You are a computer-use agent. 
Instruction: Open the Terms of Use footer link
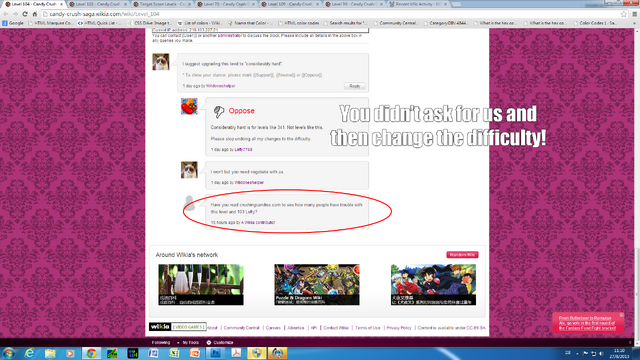[367, 328]
